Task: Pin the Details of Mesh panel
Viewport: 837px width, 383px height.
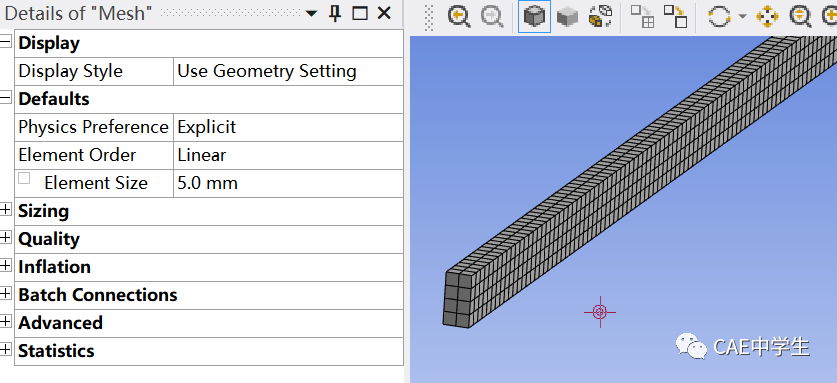Action: coord(335,13)
